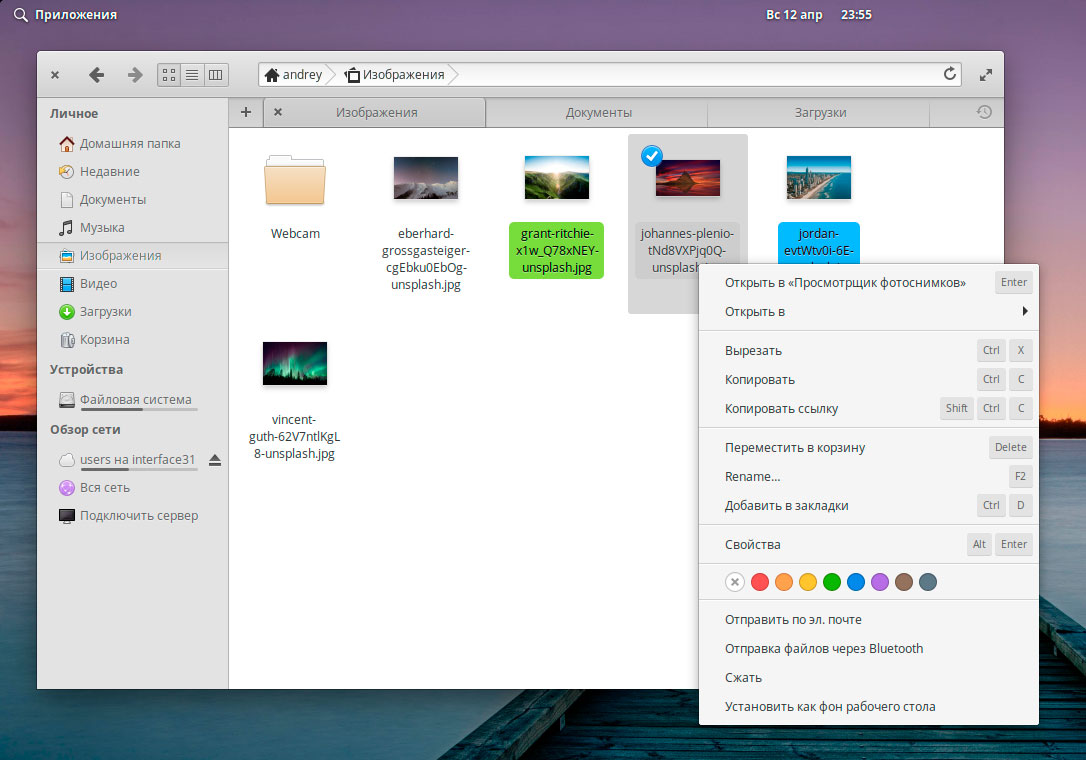Switch to column view mode
1086x760 pixels.
click(216, 75)
